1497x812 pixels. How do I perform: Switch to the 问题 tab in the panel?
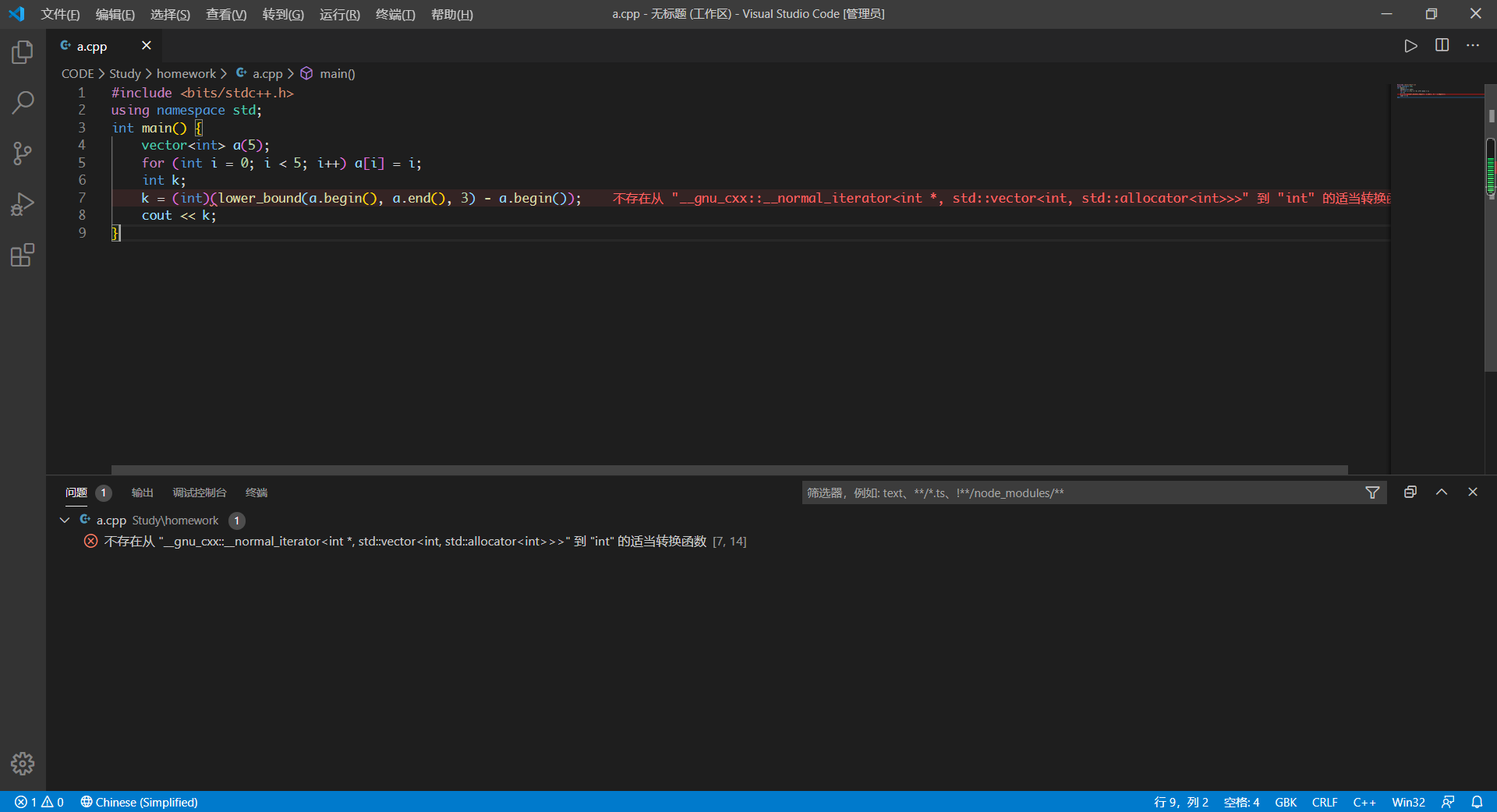tap(76, 492)
